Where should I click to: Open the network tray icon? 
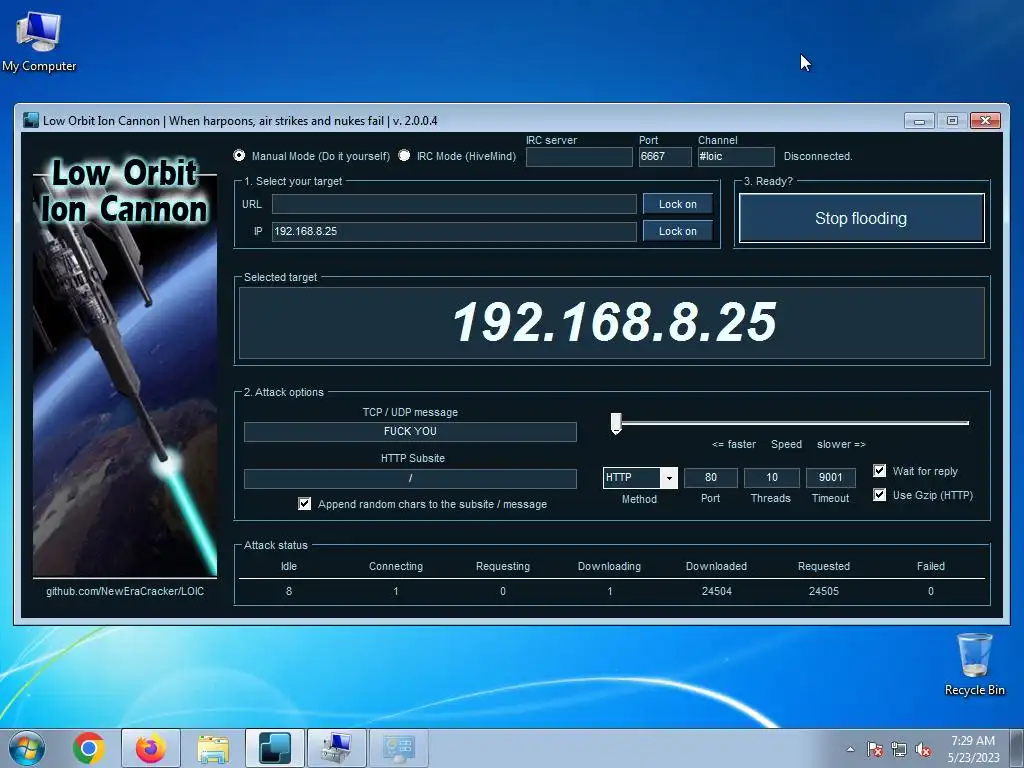(x=899, y=749)
